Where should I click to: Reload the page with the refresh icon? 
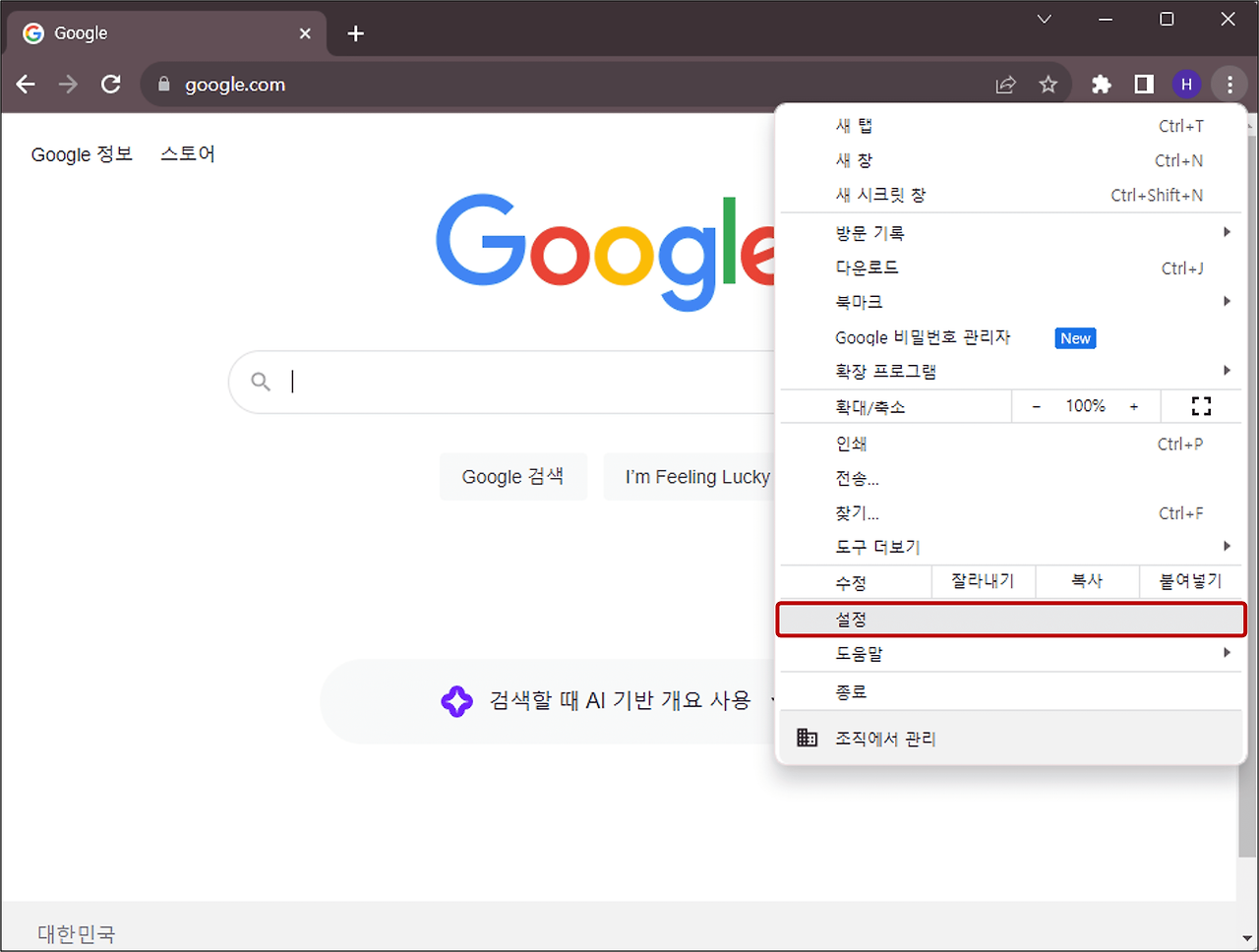[x=111, y=85]
